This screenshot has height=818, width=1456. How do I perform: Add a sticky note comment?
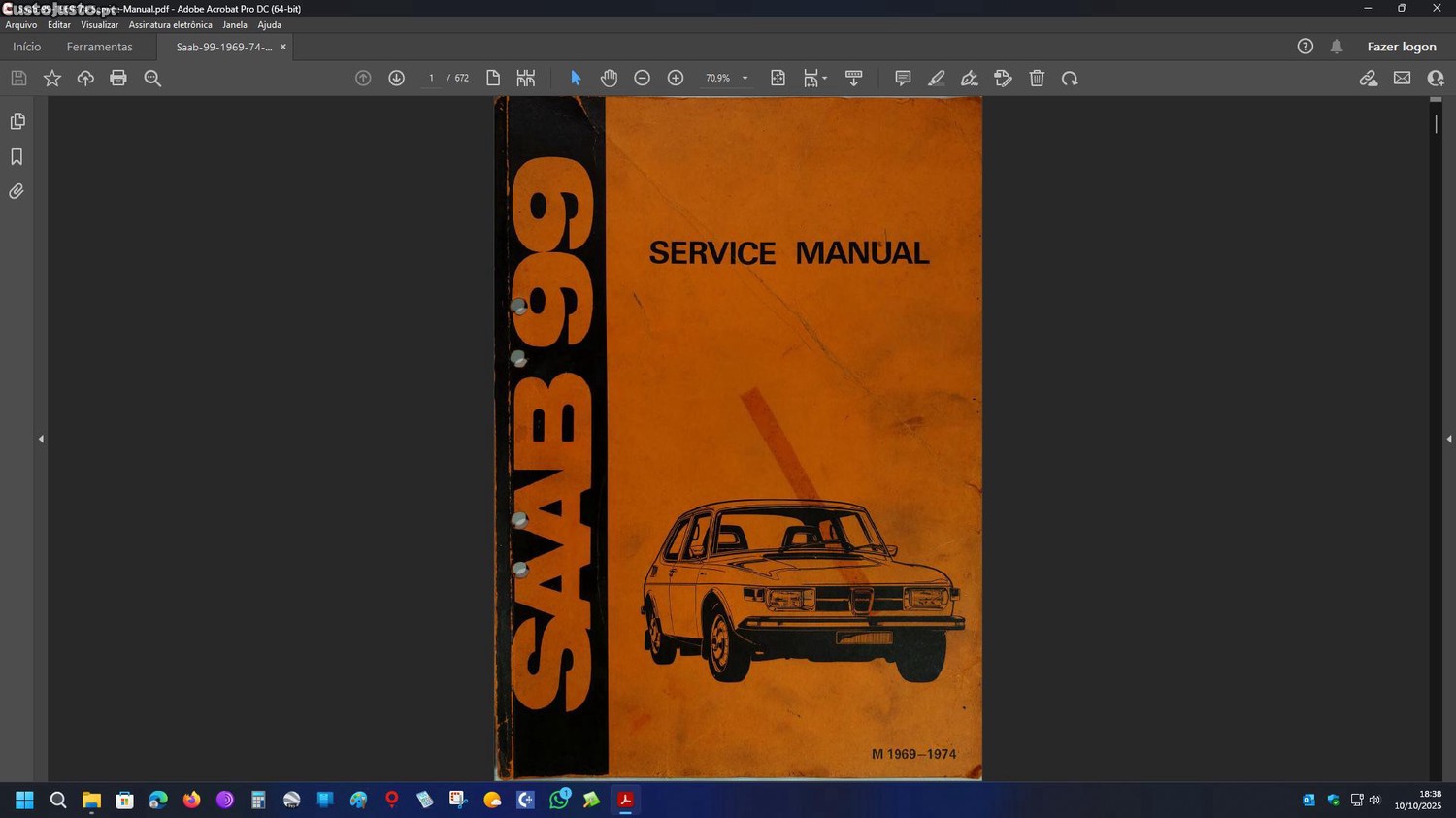[x=903, y=79]
